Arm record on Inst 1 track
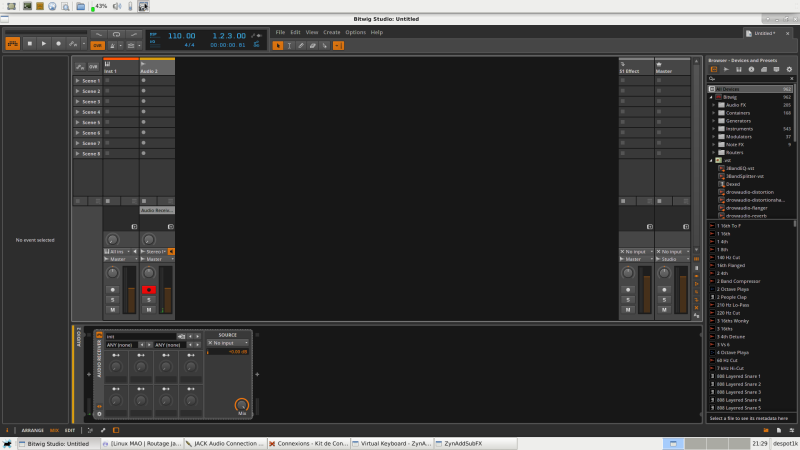Viewport: 800px width, 450px height. pyautogui.click(x=113, y=290)
